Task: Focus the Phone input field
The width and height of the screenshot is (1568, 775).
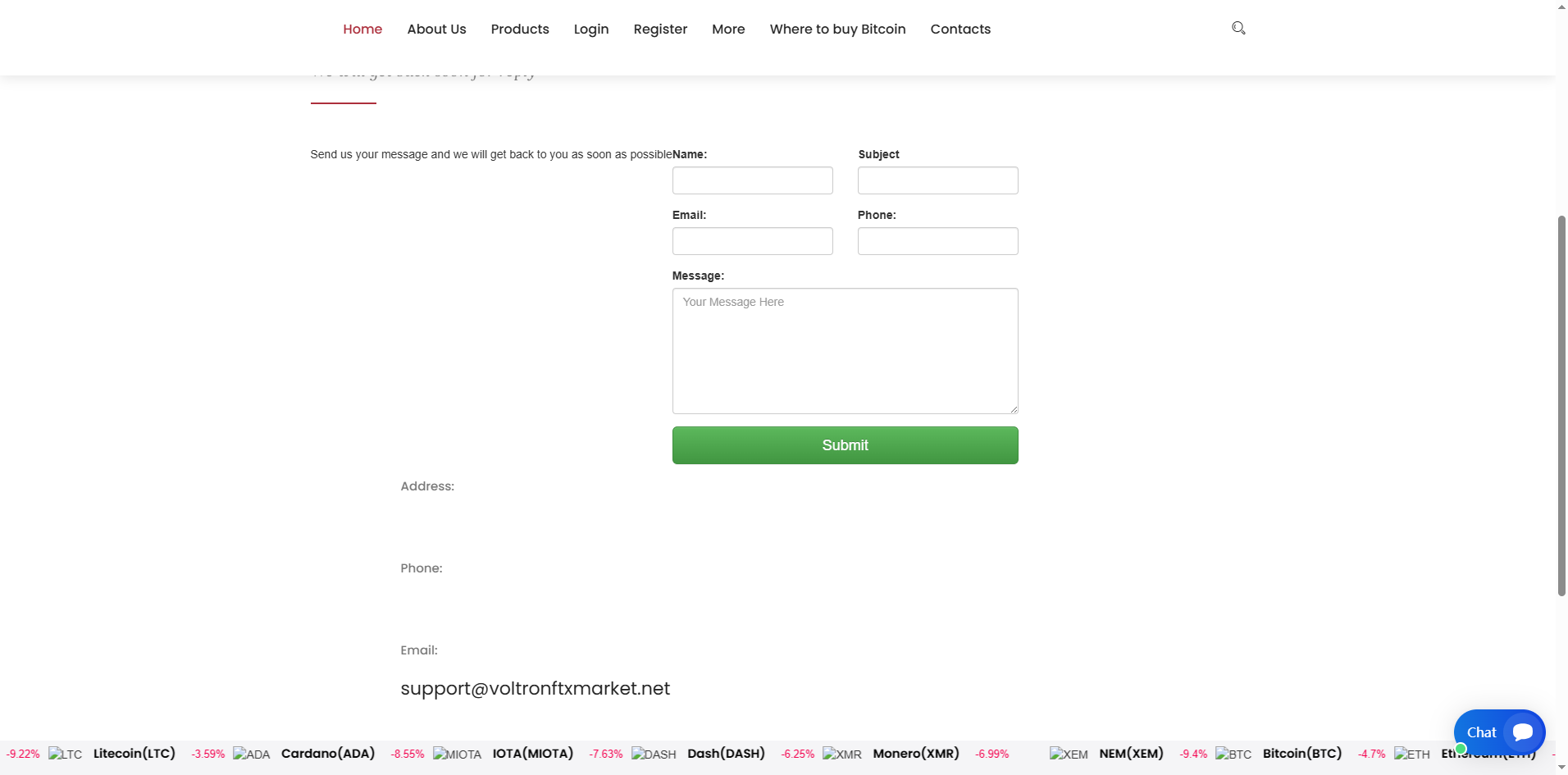Action: tap(937, 241)
